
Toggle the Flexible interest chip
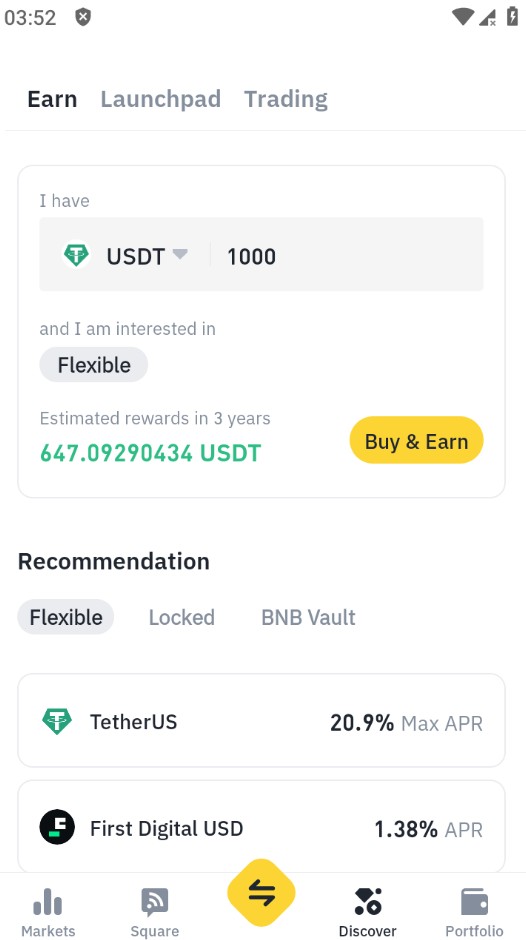[x=94, y=364]
